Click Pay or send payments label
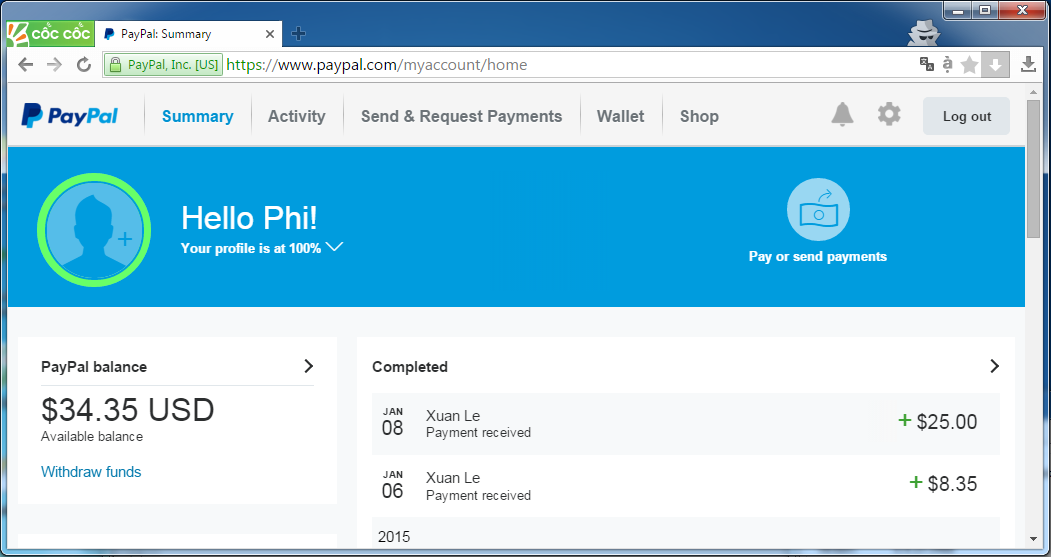 [818, 257]
